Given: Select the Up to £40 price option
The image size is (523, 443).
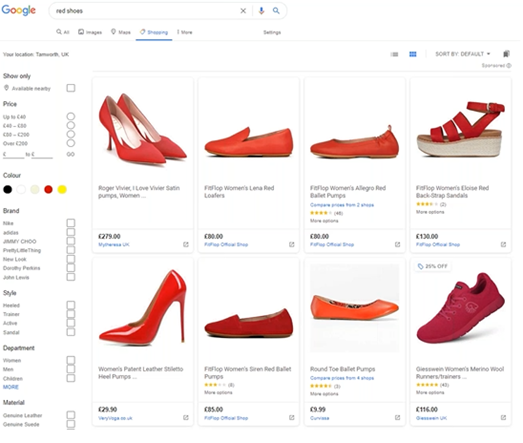Looking at the screenshot, I should pos(71,116).
